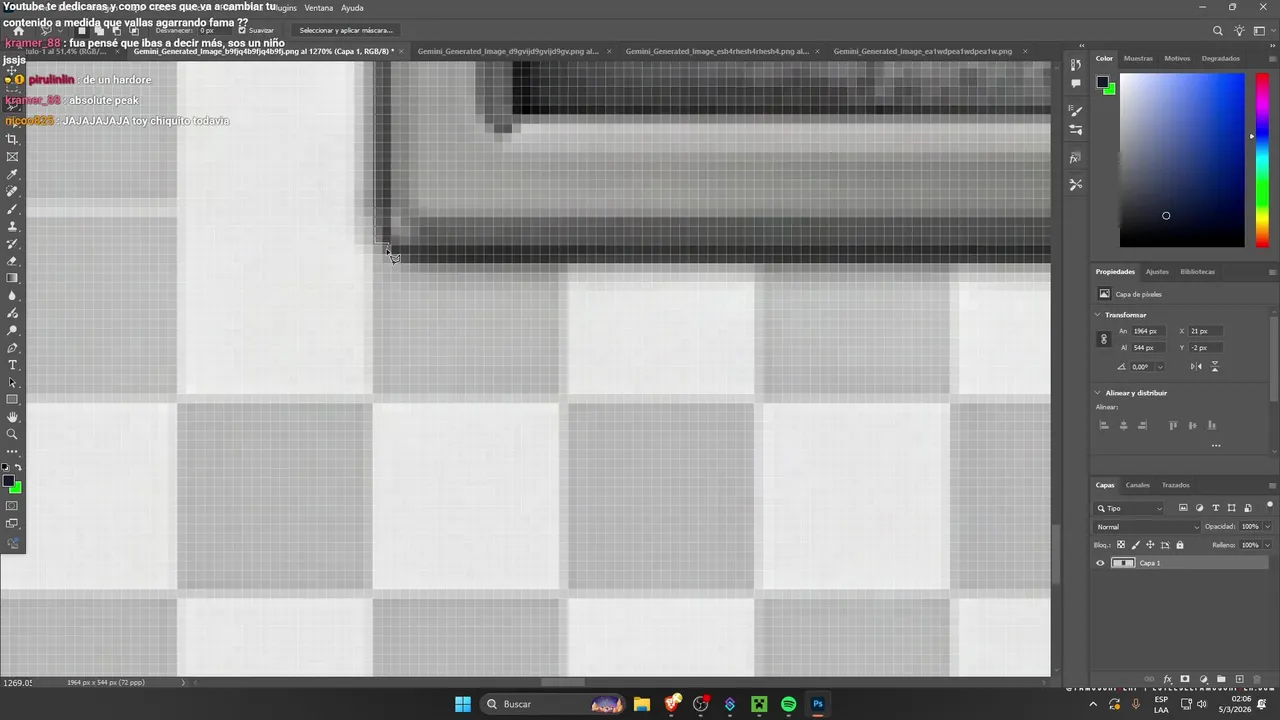Viewport: 1280px width, 720px height.
Task: Select the Hand tool
Action: tap(12, 417)
